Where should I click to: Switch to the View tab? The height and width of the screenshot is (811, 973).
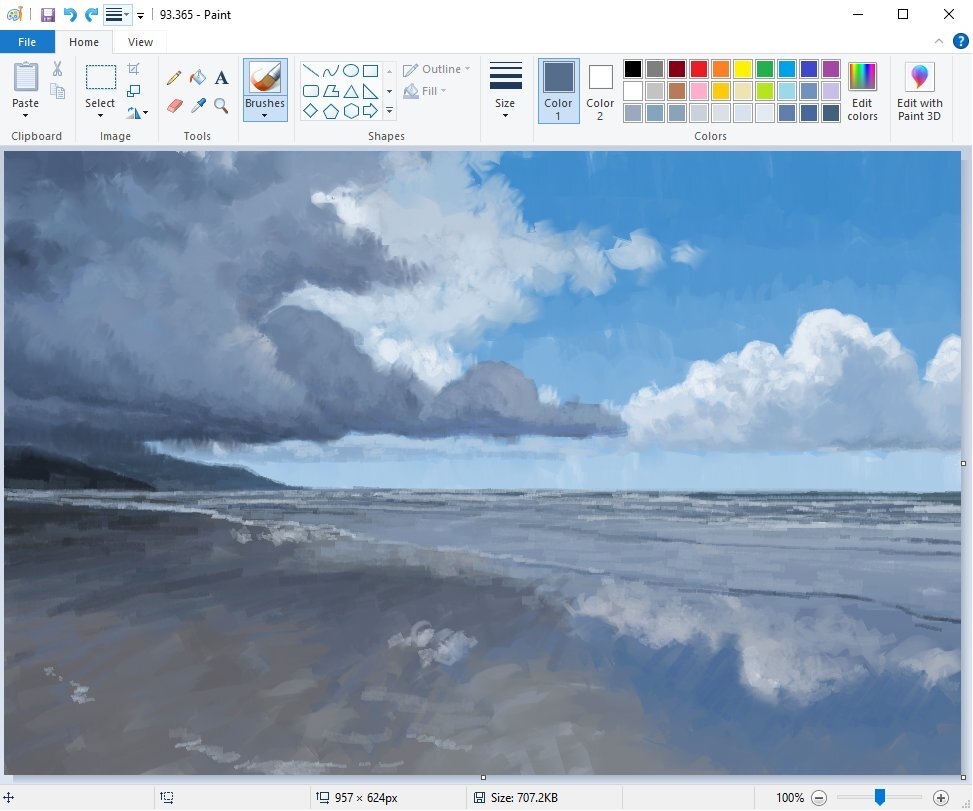point(140,42)
